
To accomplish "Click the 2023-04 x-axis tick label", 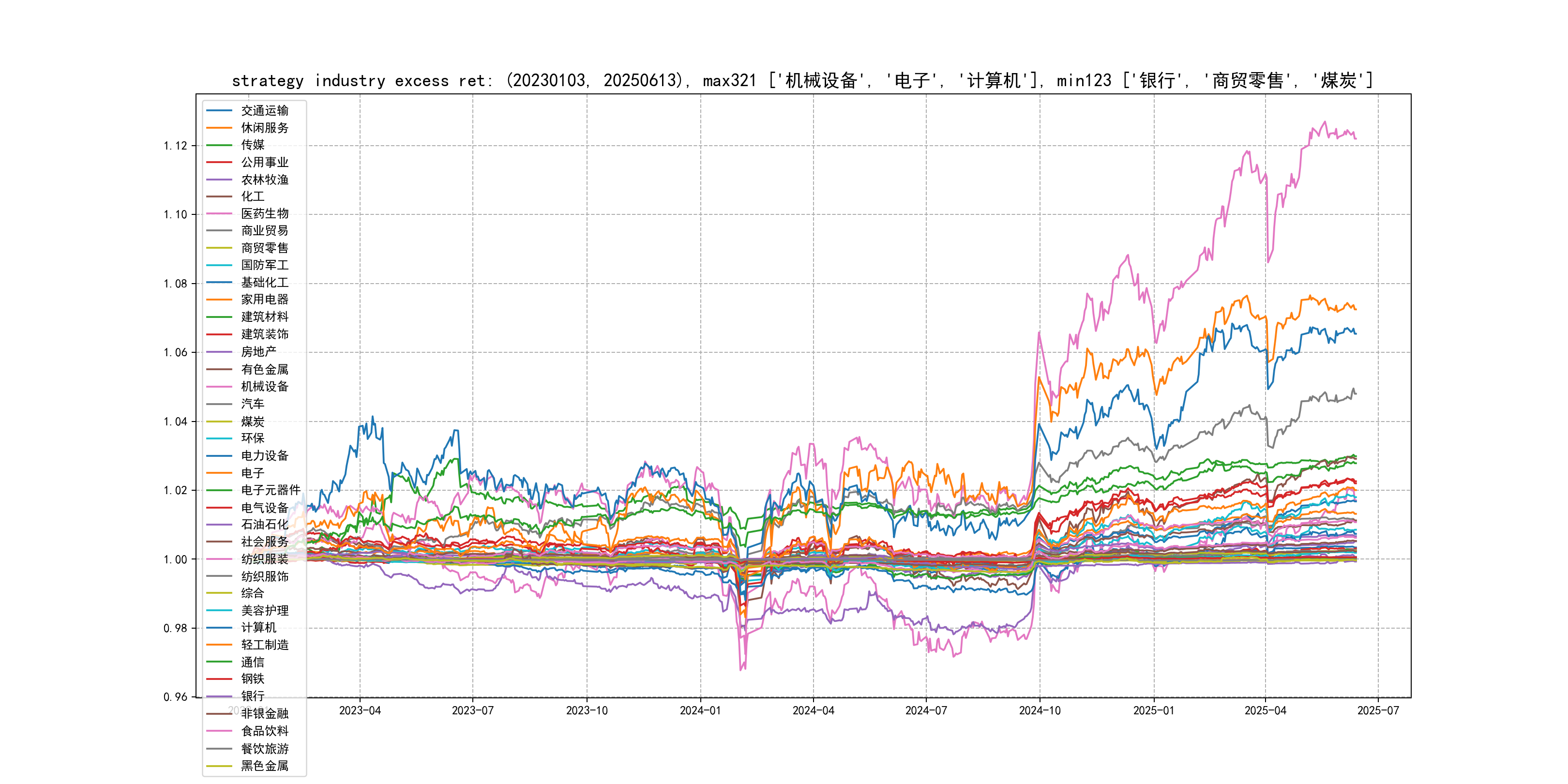I will point(360,710).
